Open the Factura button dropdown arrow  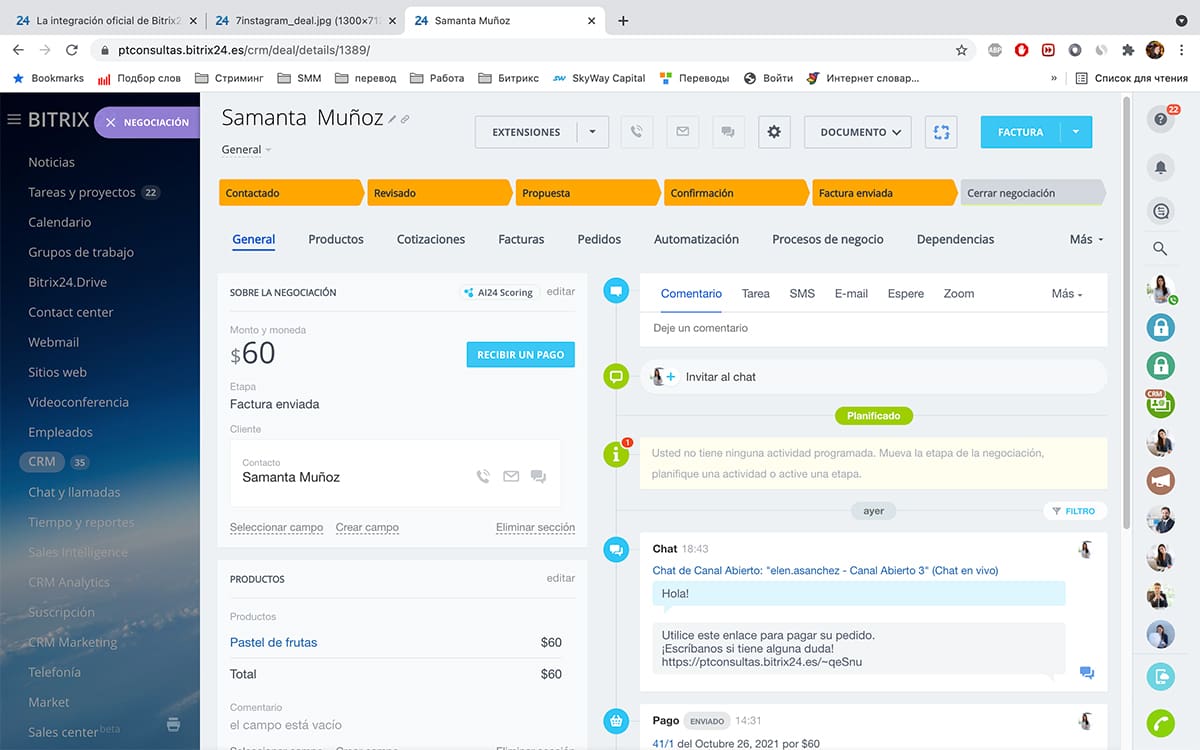(1076, 132)
